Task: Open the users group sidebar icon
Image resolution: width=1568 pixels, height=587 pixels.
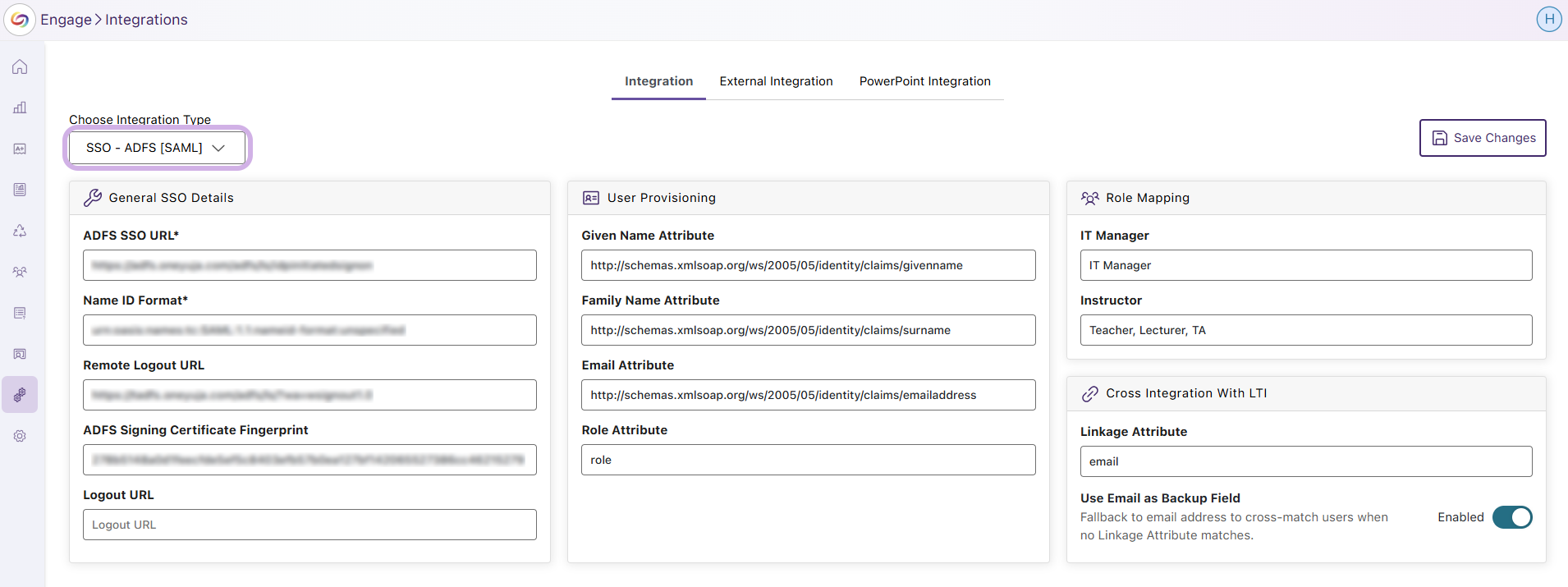Action: tap(20, 272)
